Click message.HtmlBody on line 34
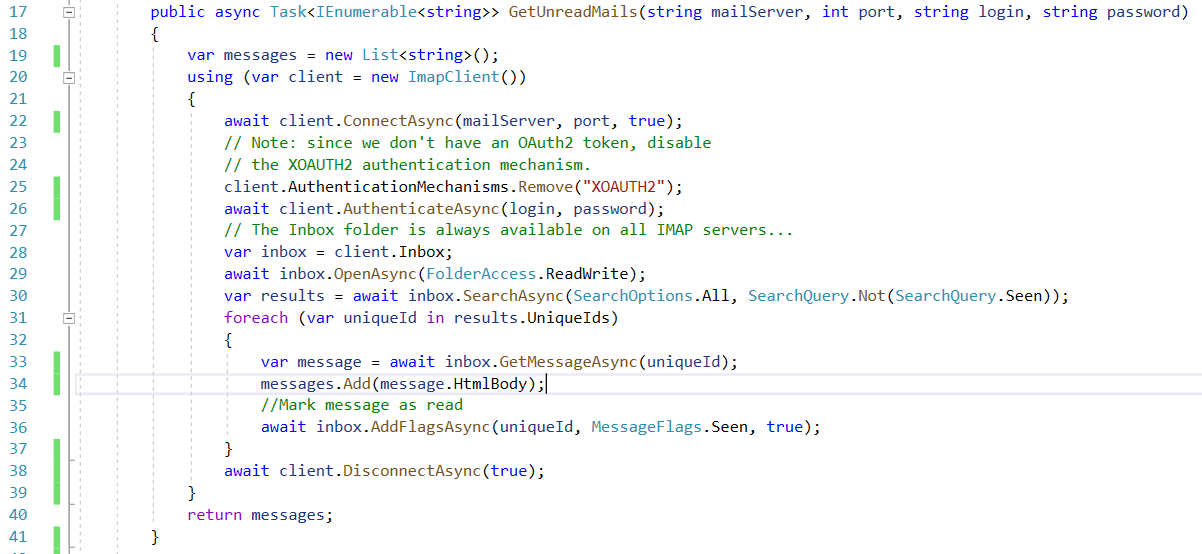 pos(453,384)
